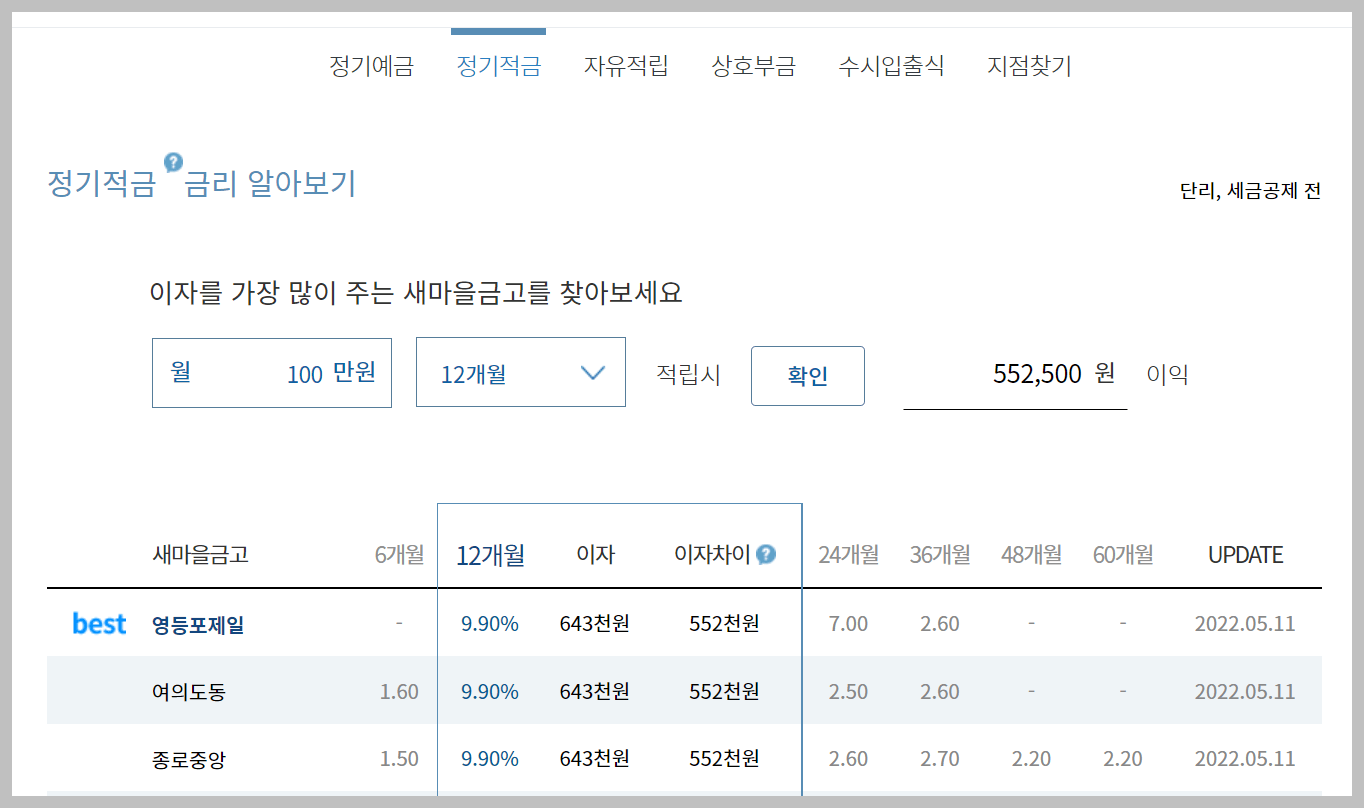Click the 정기적금 금리 알아보기 heading
The height and width of the screenshot is (808, 1364).
click(x=202, y=184)
